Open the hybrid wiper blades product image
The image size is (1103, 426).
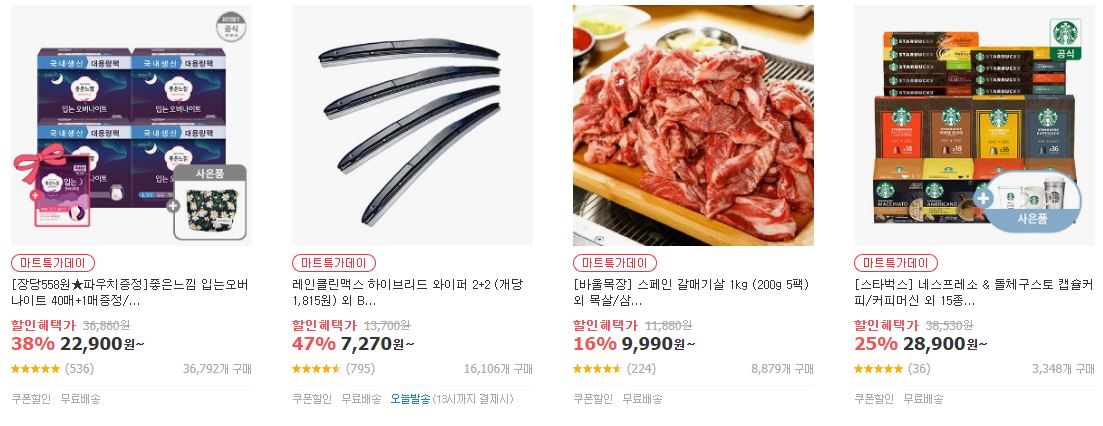[412, 126]
